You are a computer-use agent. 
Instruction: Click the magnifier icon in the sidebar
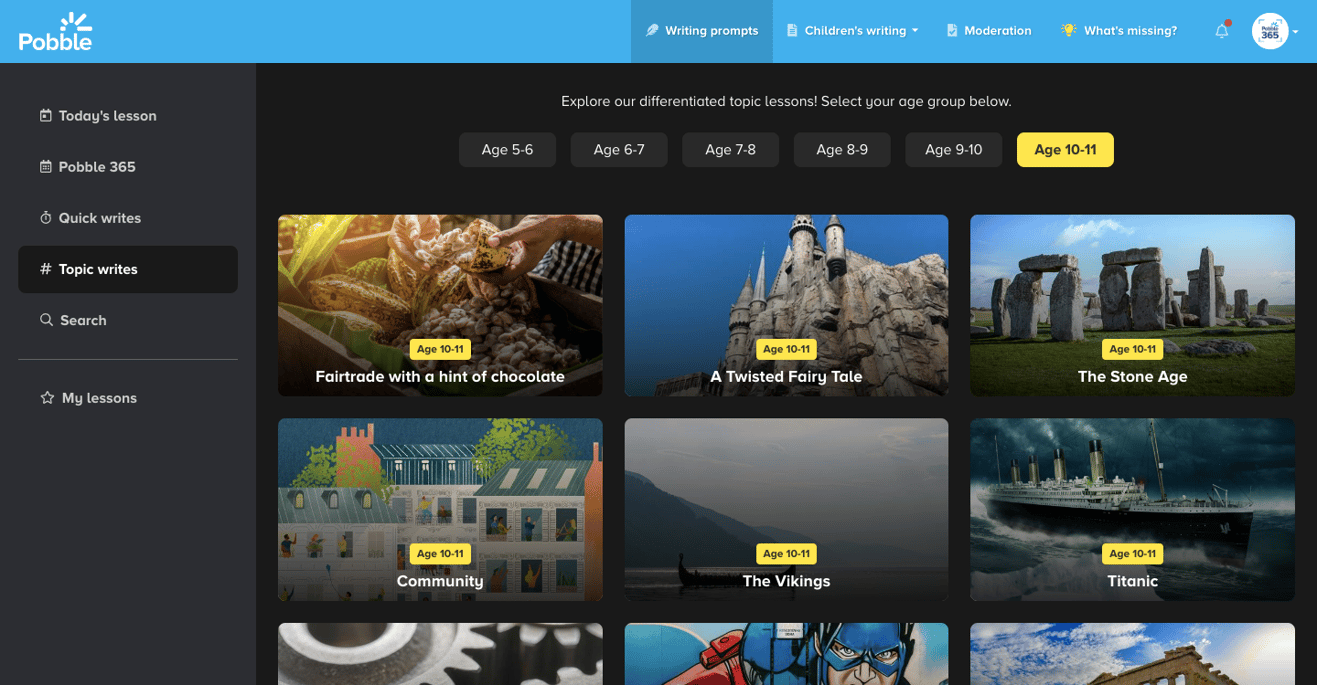pyautogui.click(x=46, y=320)
